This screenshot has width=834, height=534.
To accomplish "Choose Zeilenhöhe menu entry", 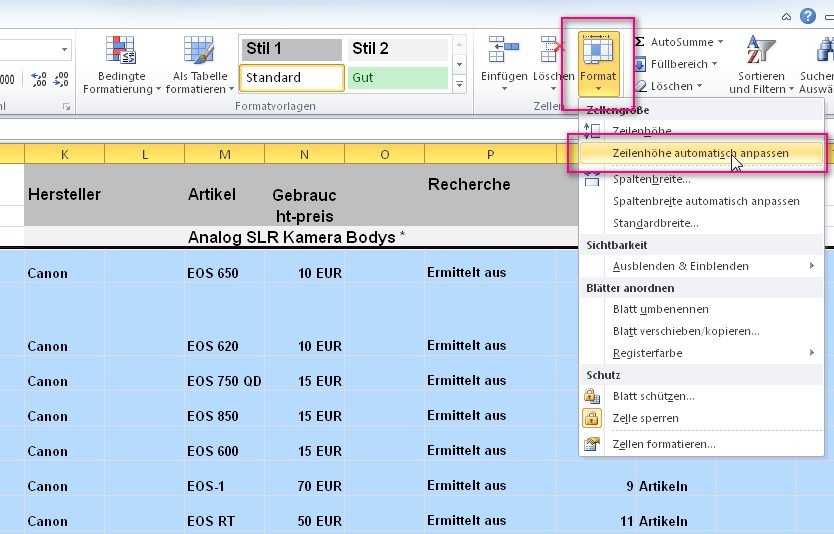I will tap(702, 130).
